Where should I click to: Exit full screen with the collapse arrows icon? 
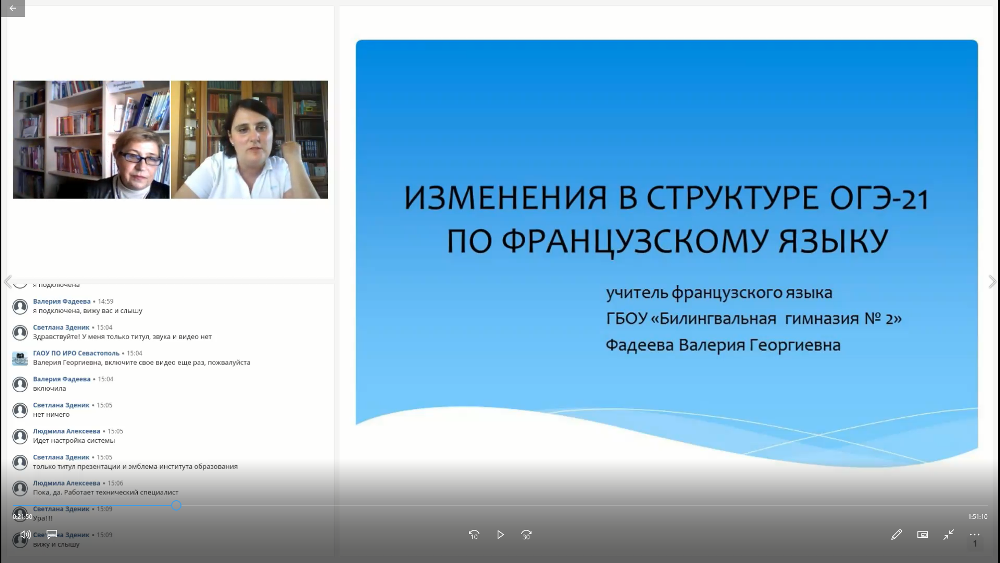click(x=948, y=535)
